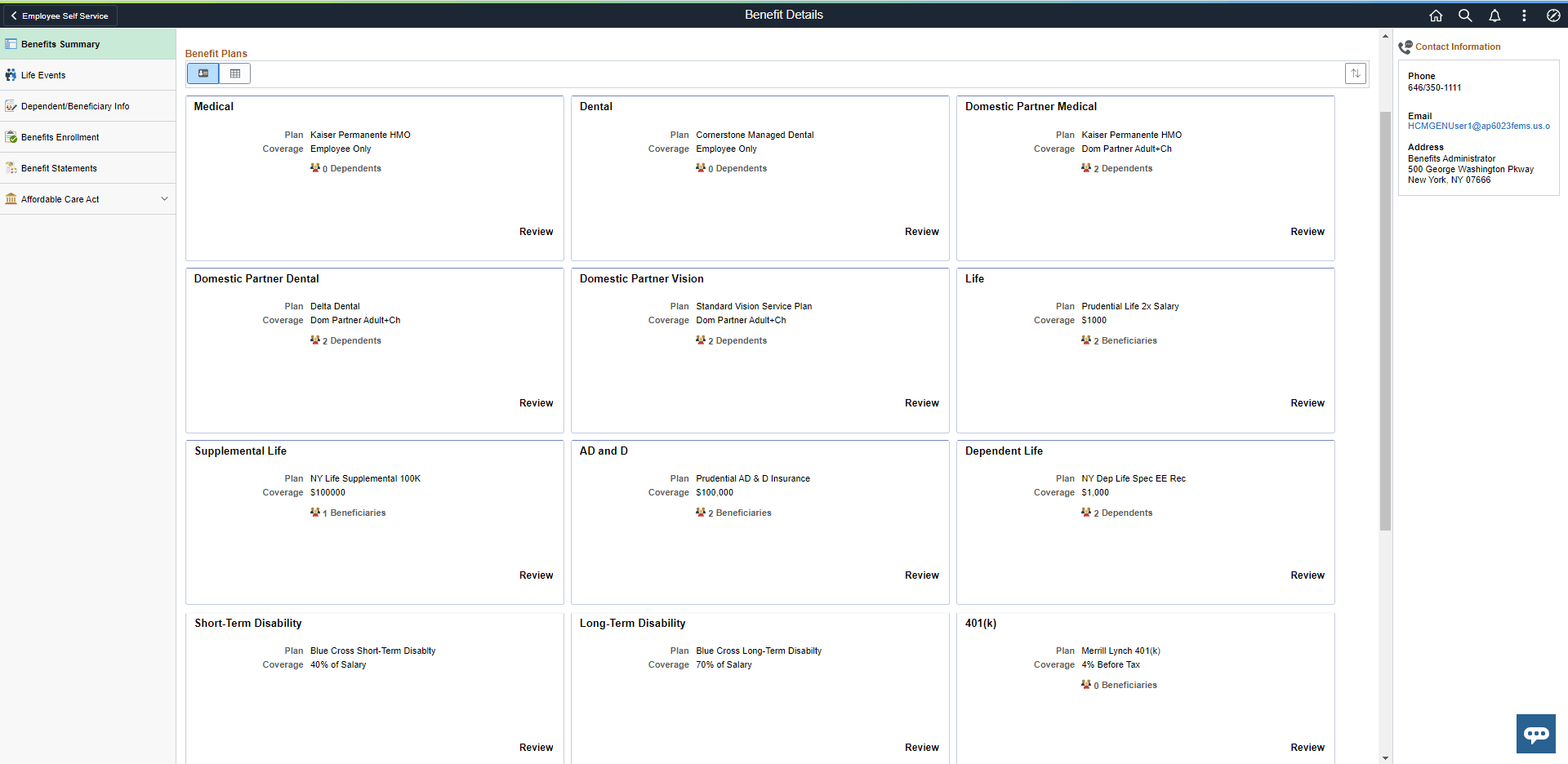The width and height of the screenshot is (1568, 764).
Task: Open the NavBar compass icon
Action: pos(1553,15)
